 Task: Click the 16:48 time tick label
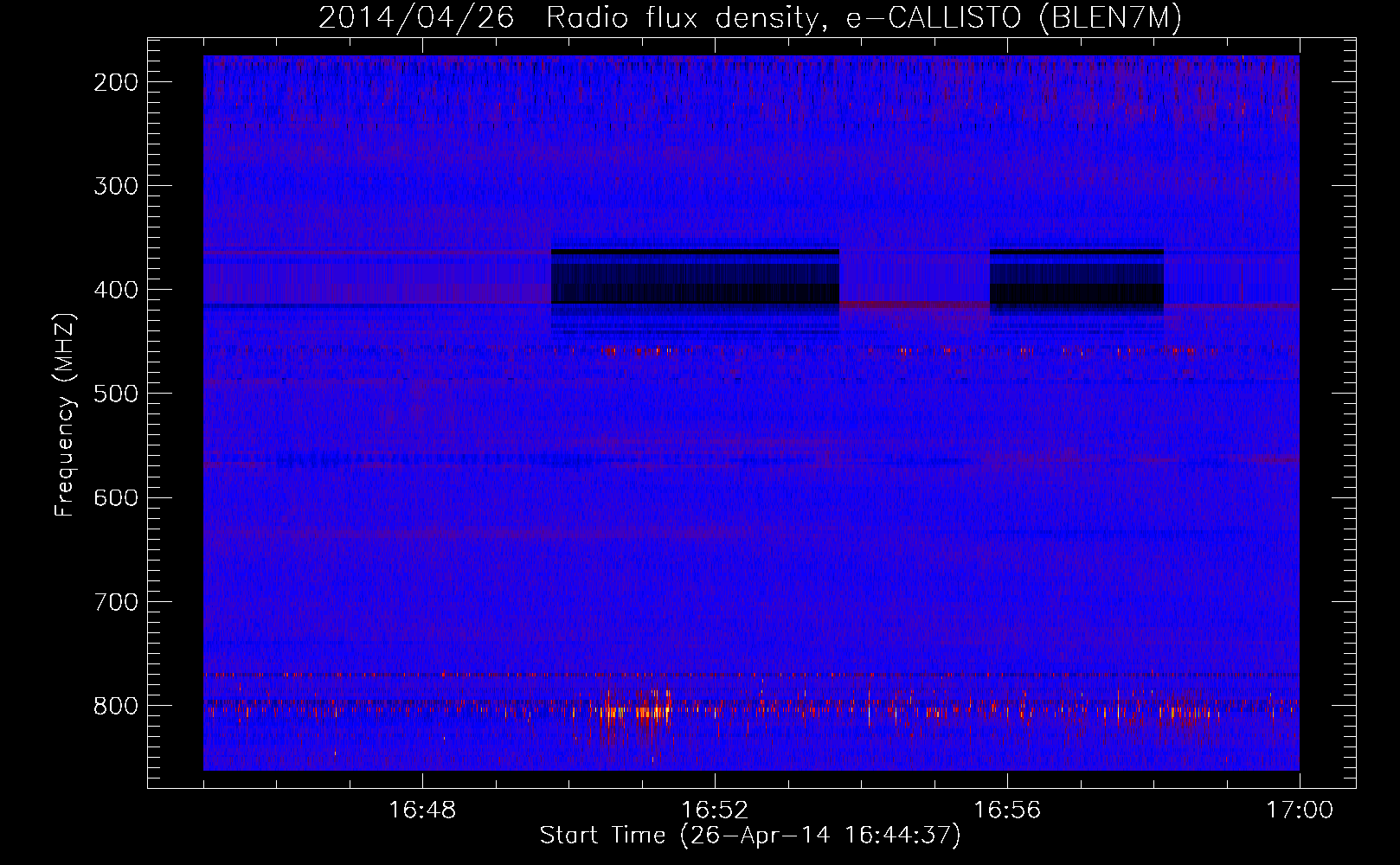(422, 811)
